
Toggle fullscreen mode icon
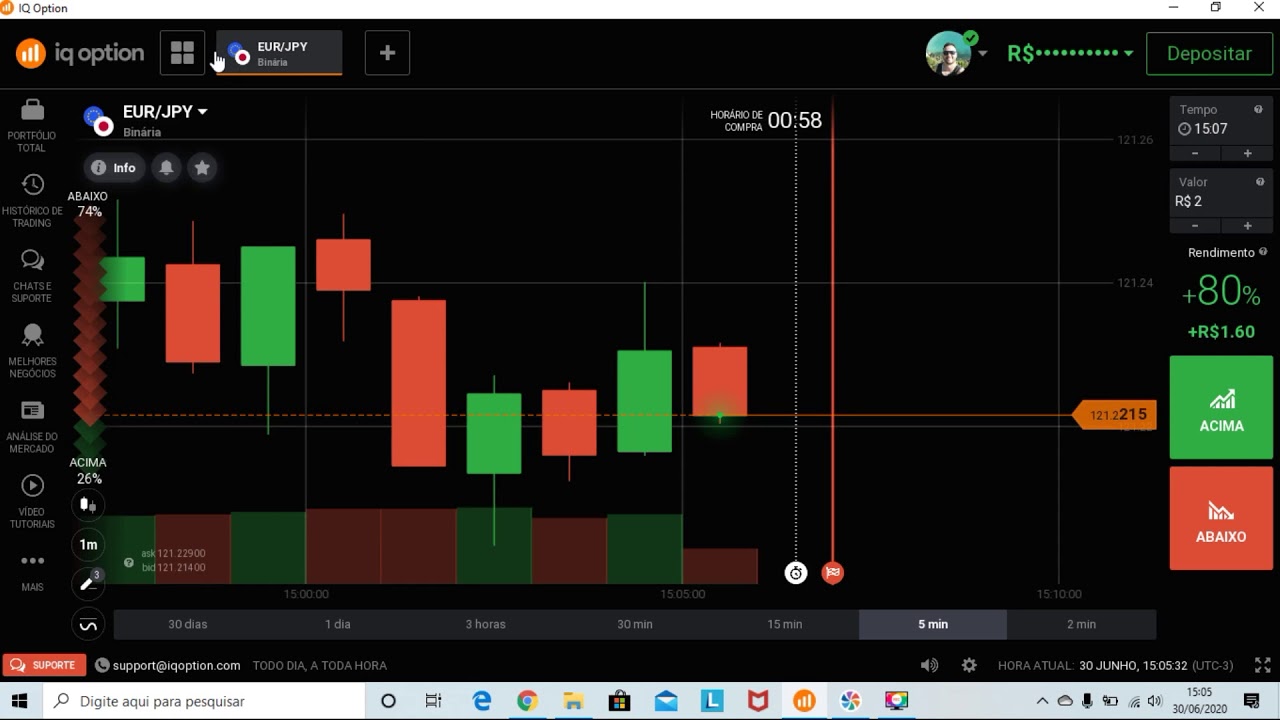[x=1263, y=665]
